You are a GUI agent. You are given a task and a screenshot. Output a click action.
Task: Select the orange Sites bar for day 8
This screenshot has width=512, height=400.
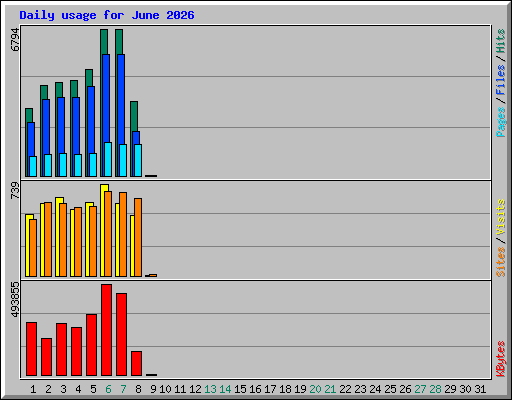click(x=138, y=237)
